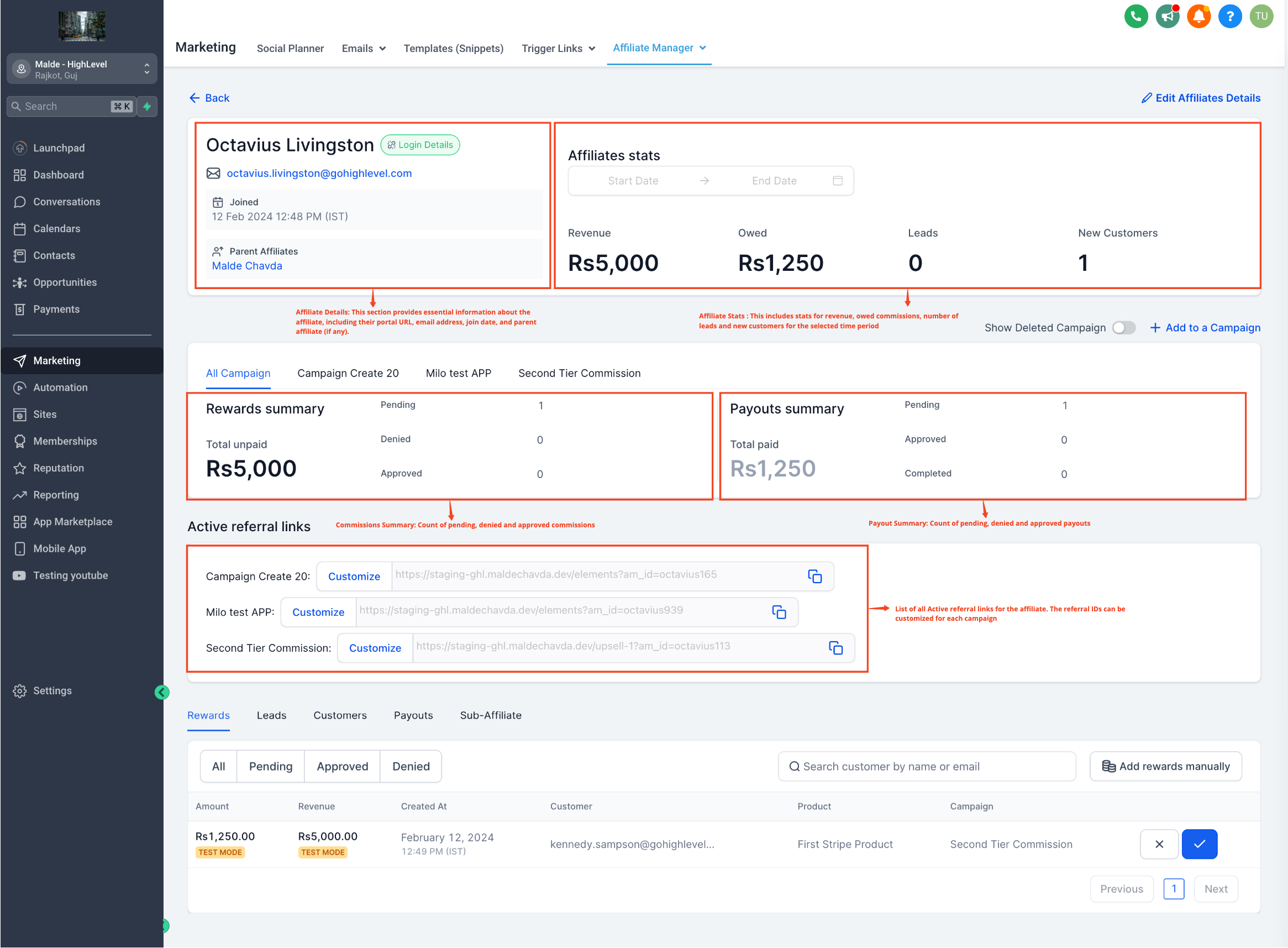Switch to the Sub-Affiliate tab
The width and height of the screenshot is (1288, 948).
coord(490,715)
